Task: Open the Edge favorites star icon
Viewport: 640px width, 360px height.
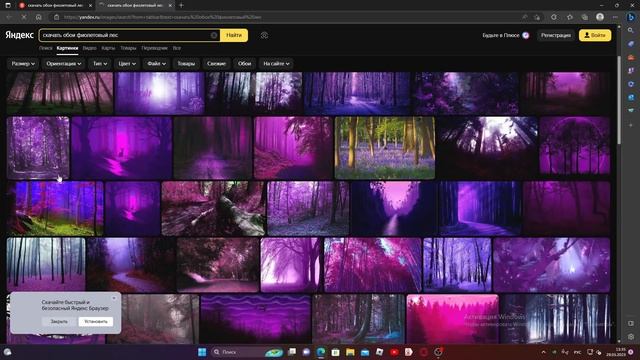Action: (570, 17)
